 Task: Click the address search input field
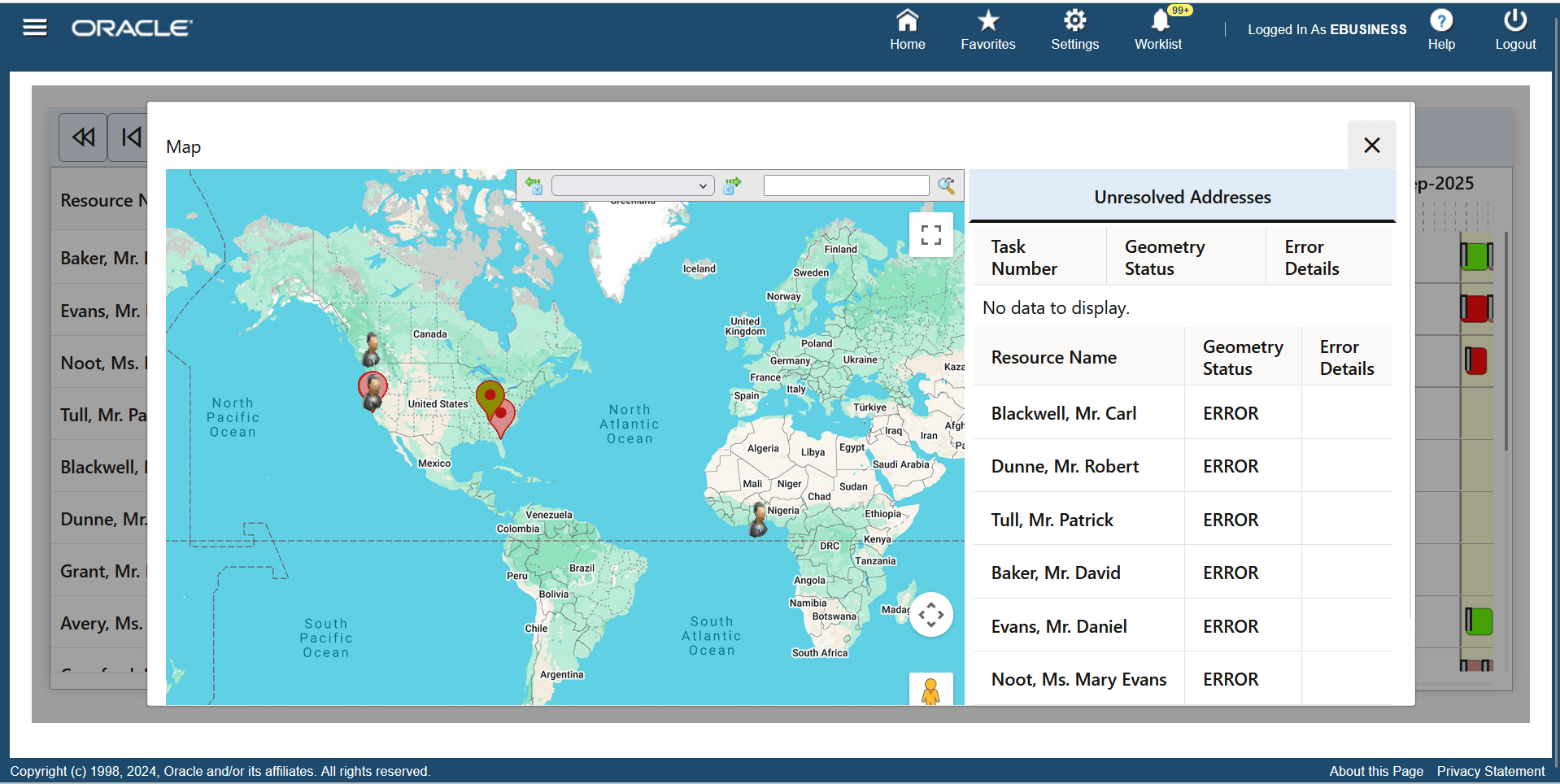(x=846, y=185)
